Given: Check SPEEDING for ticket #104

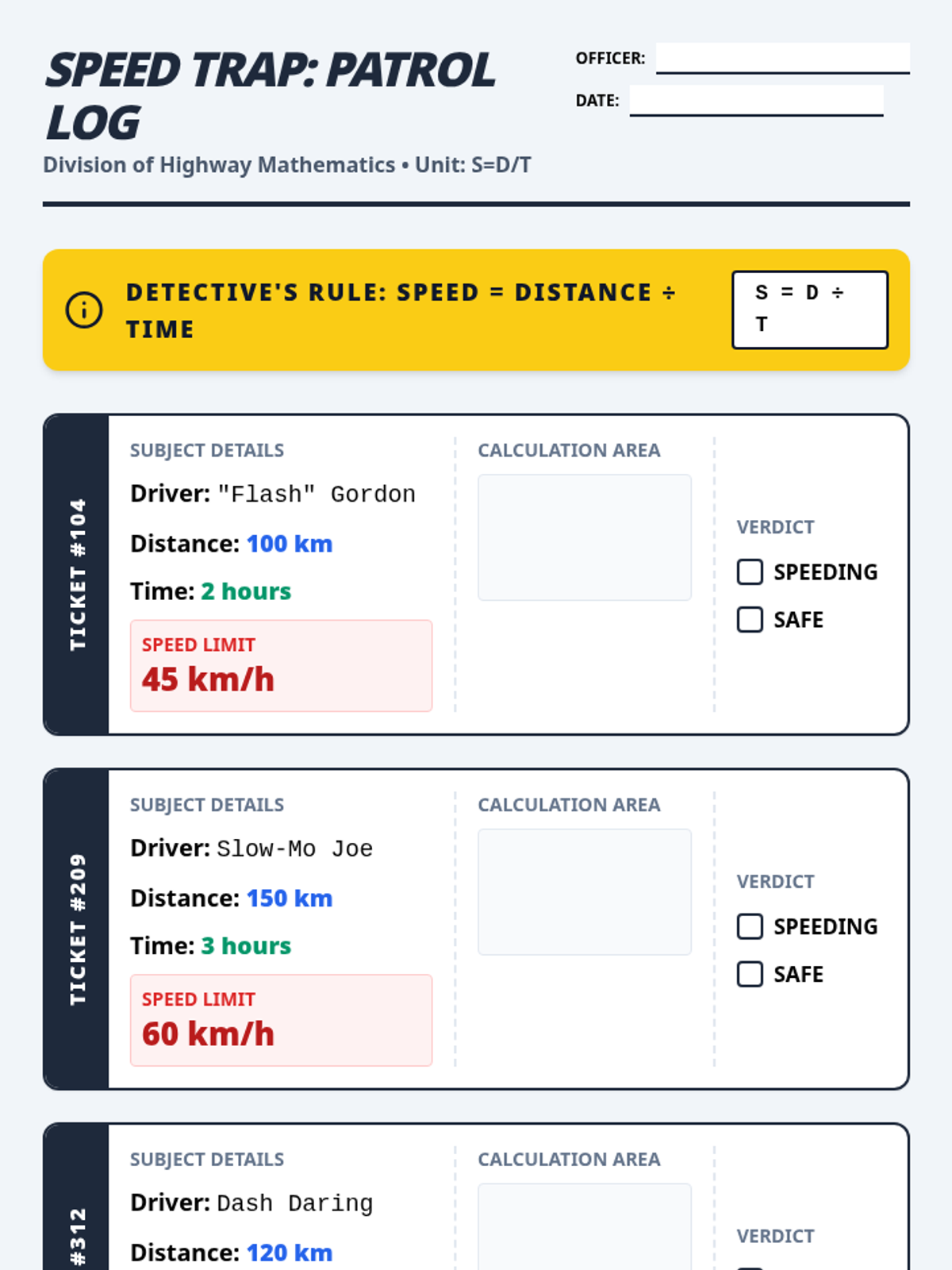Looking at the screenshot, I should pyautogui.click(x=750, y=572).
